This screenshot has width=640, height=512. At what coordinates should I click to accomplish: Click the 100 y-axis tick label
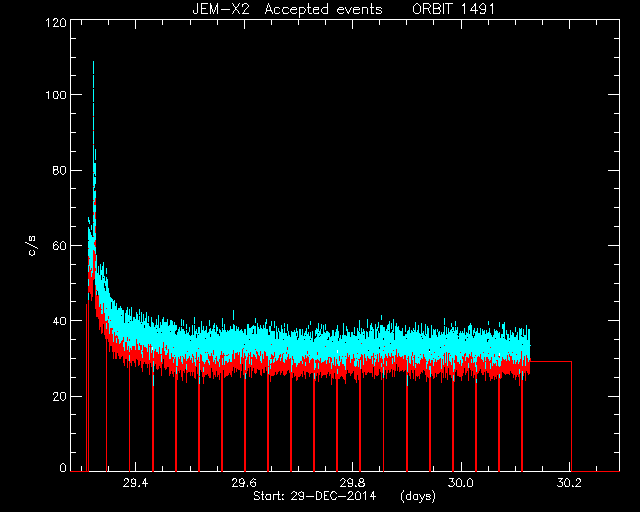(56, 95)
